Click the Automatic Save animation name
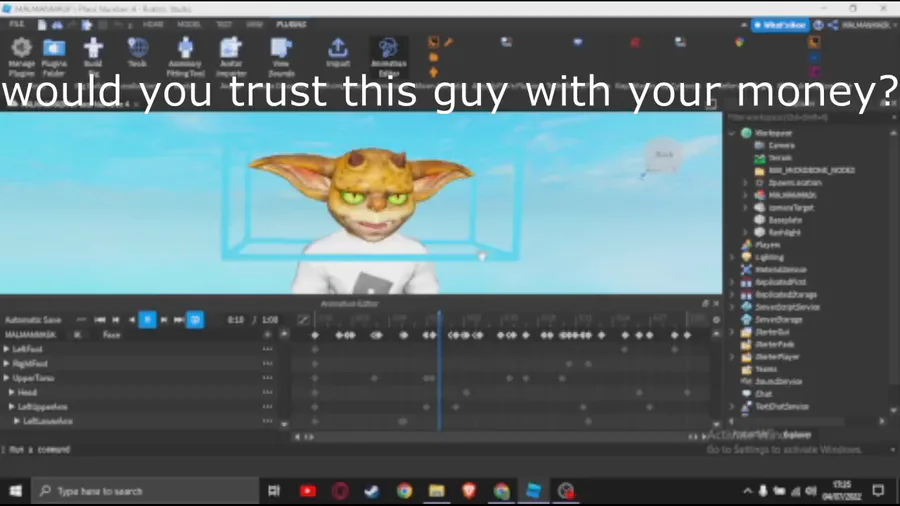 (33, 320)
